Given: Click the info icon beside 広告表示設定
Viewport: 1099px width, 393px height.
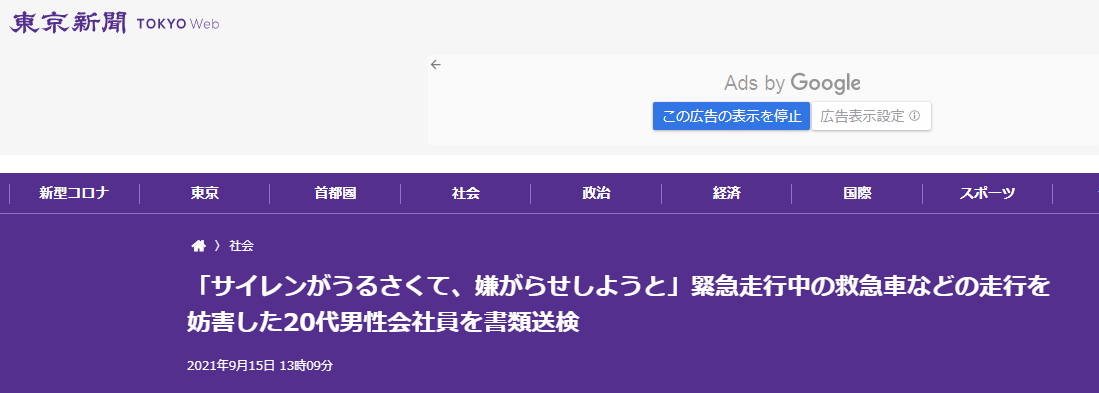Looking at the screenshot, I should [914, 116].
